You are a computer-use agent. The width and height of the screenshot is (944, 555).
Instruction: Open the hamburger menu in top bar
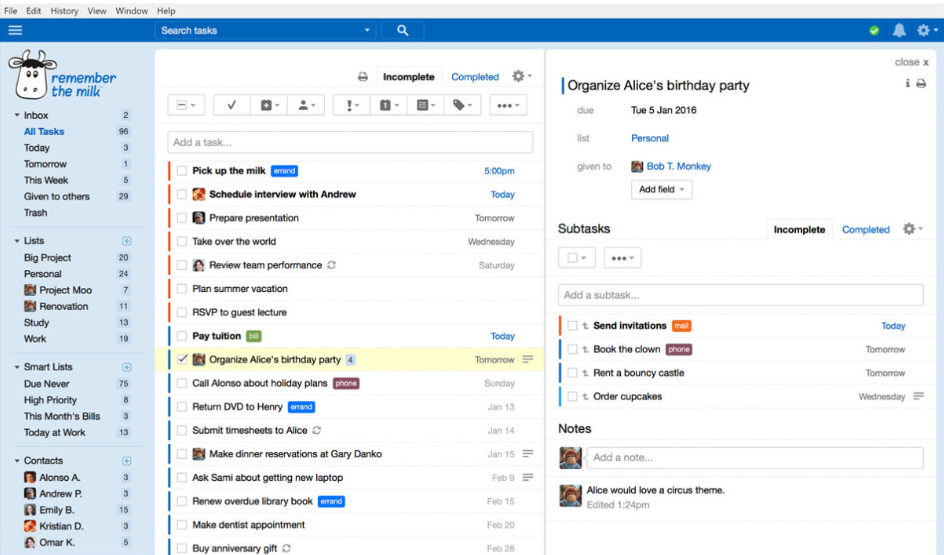pos(15,30)
